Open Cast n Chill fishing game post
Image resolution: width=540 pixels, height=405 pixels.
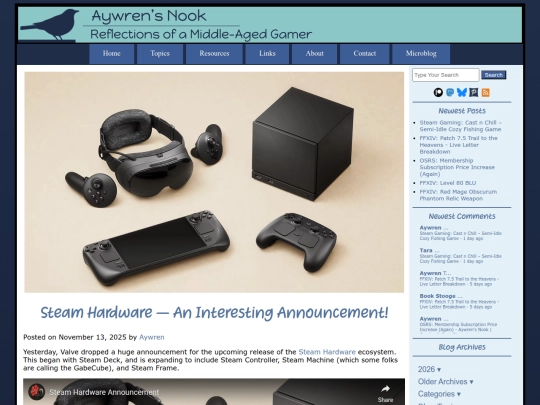tap(460, 126)
